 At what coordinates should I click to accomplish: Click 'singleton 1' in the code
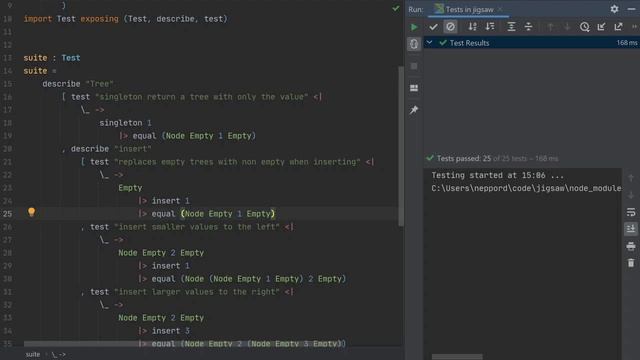click(125, 122)
